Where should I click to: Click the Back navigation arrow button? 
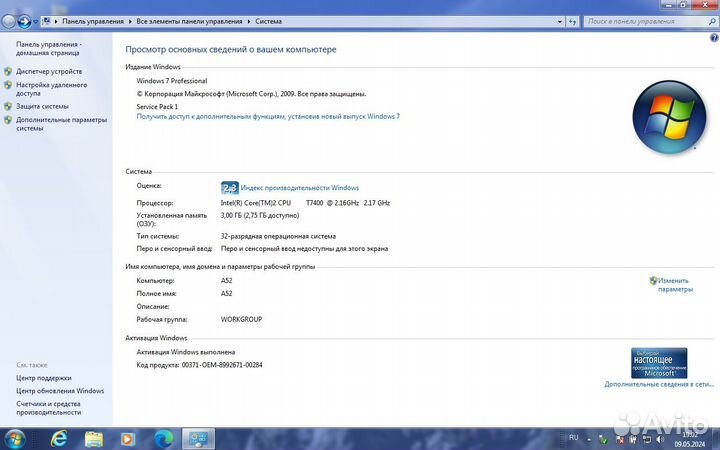point(10,20)
